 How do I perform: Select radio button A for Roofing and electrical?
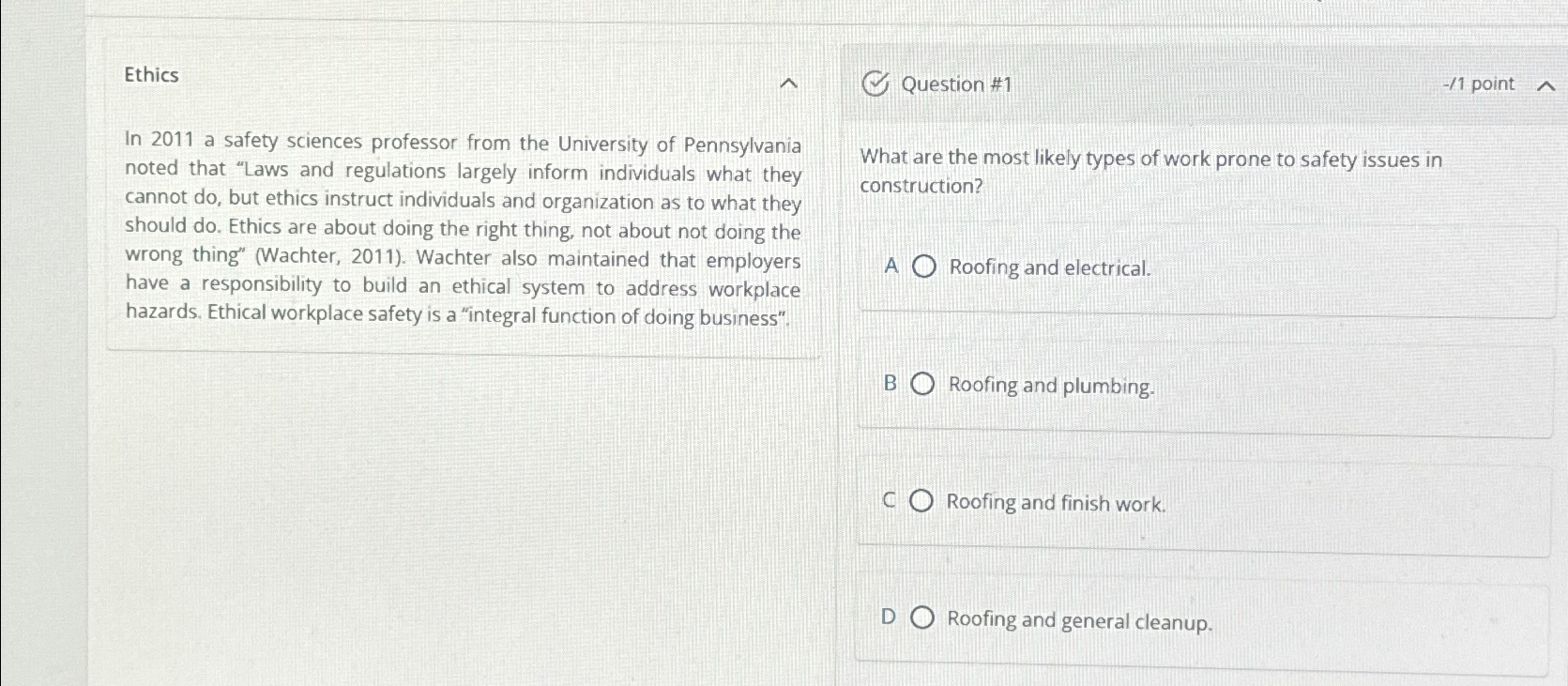coord(924,267)
